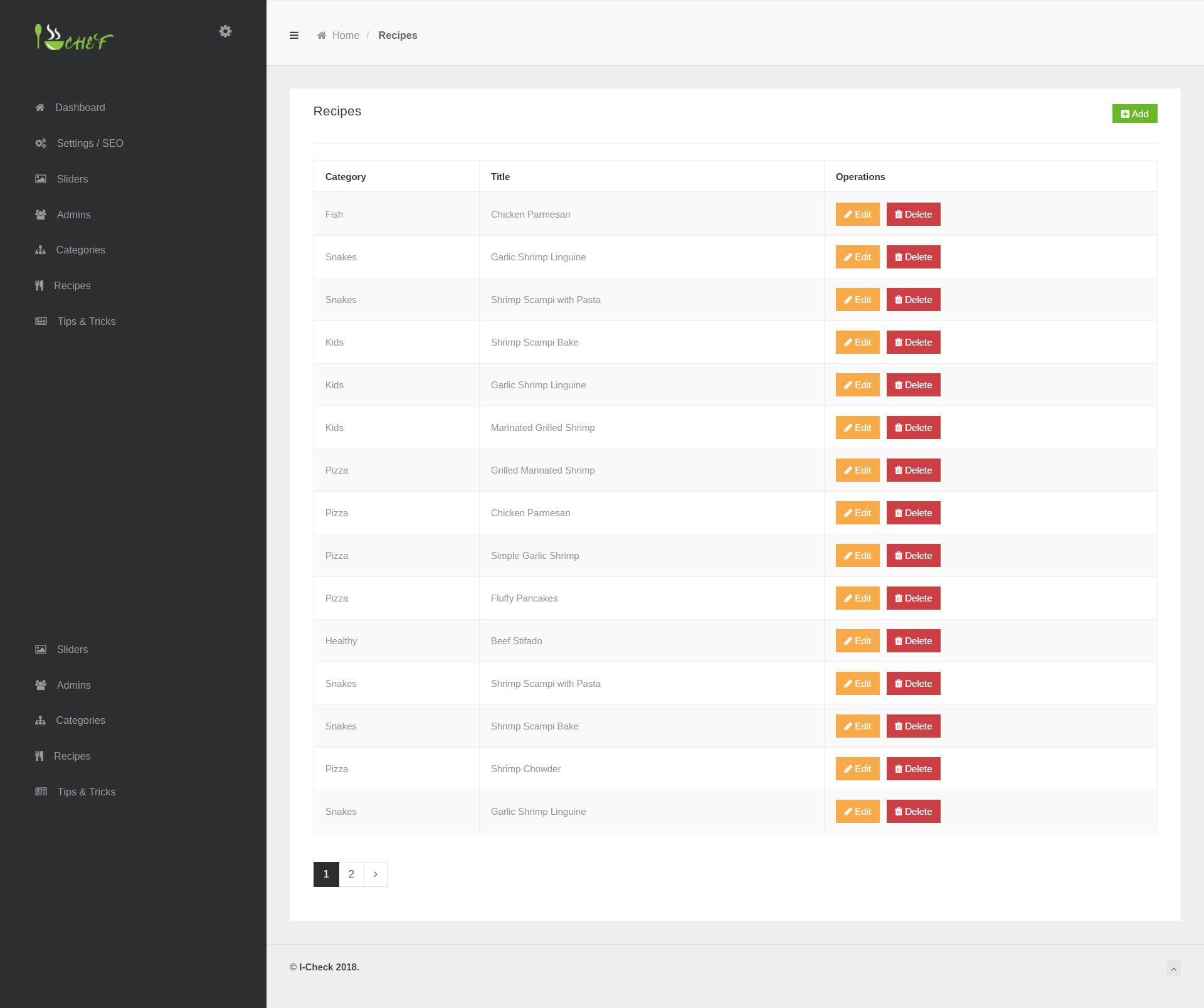
Task: Open the settings gear icon in sidebar header
Action: [x=225, y=31]
